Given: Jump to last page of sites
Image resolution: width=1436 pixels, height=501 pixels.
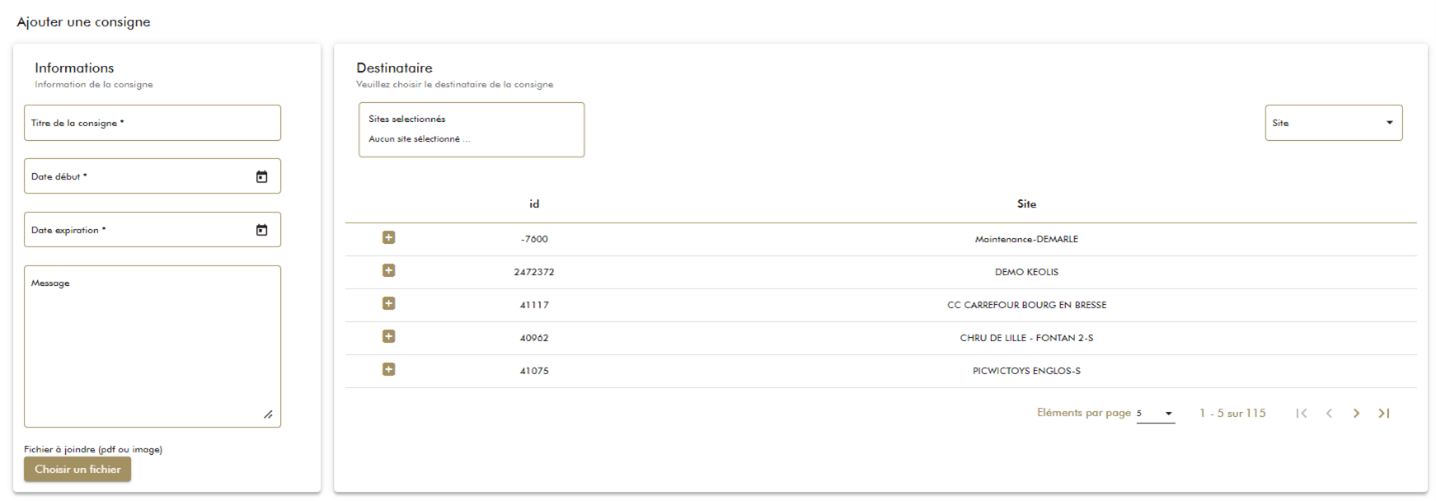Looking at the screenshot, I should 1384,413.
